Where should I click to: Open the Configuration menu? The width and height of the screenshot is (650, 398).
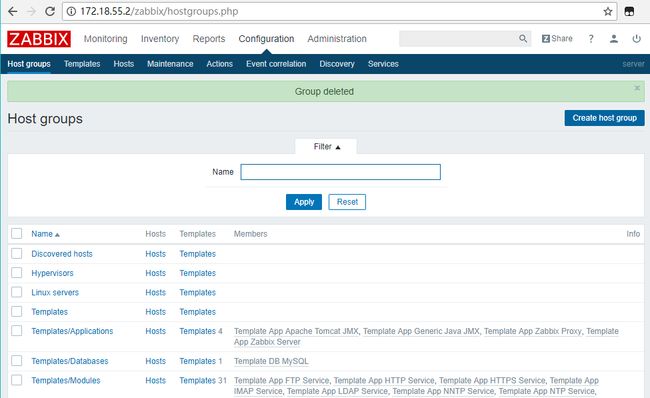coord(266,39)
